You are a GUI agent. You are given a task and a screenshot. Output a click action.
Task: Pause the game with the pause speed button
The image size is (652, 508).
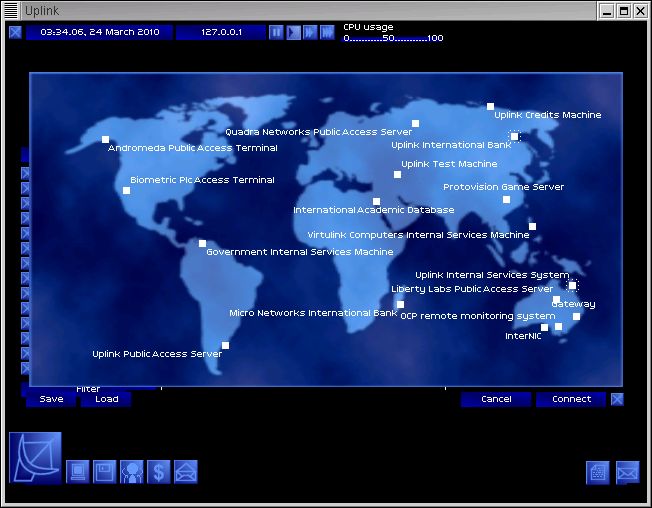click(276, 32)
